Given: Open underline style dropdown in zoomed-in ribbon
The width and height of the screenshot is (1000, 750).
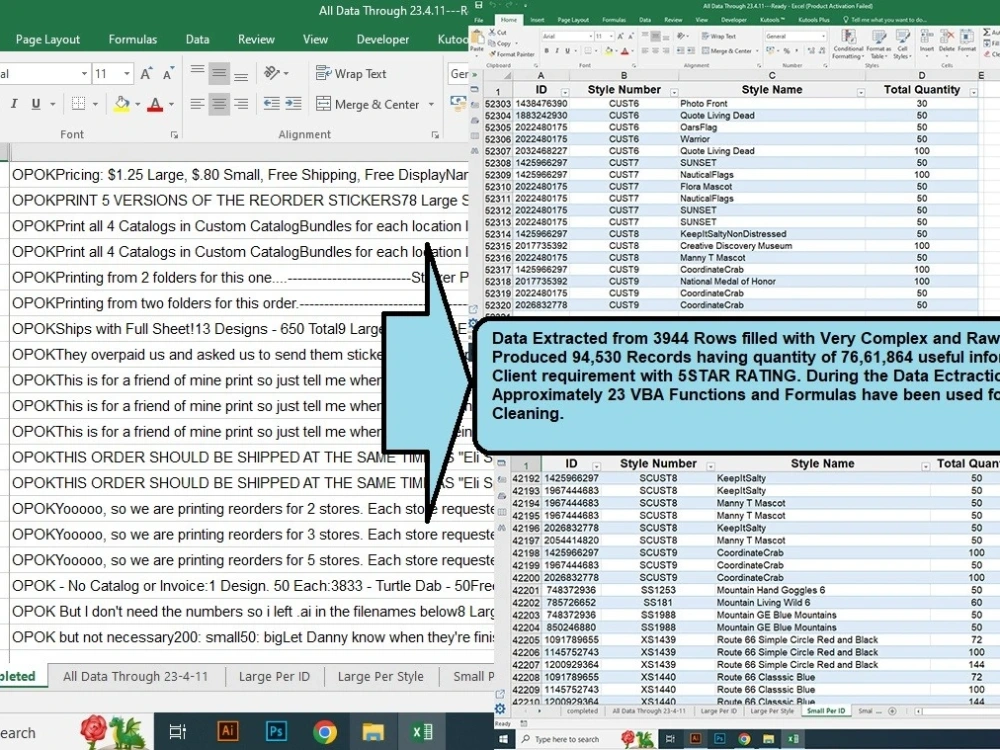Looking at the screenshot, I should [x=52, y=104].
